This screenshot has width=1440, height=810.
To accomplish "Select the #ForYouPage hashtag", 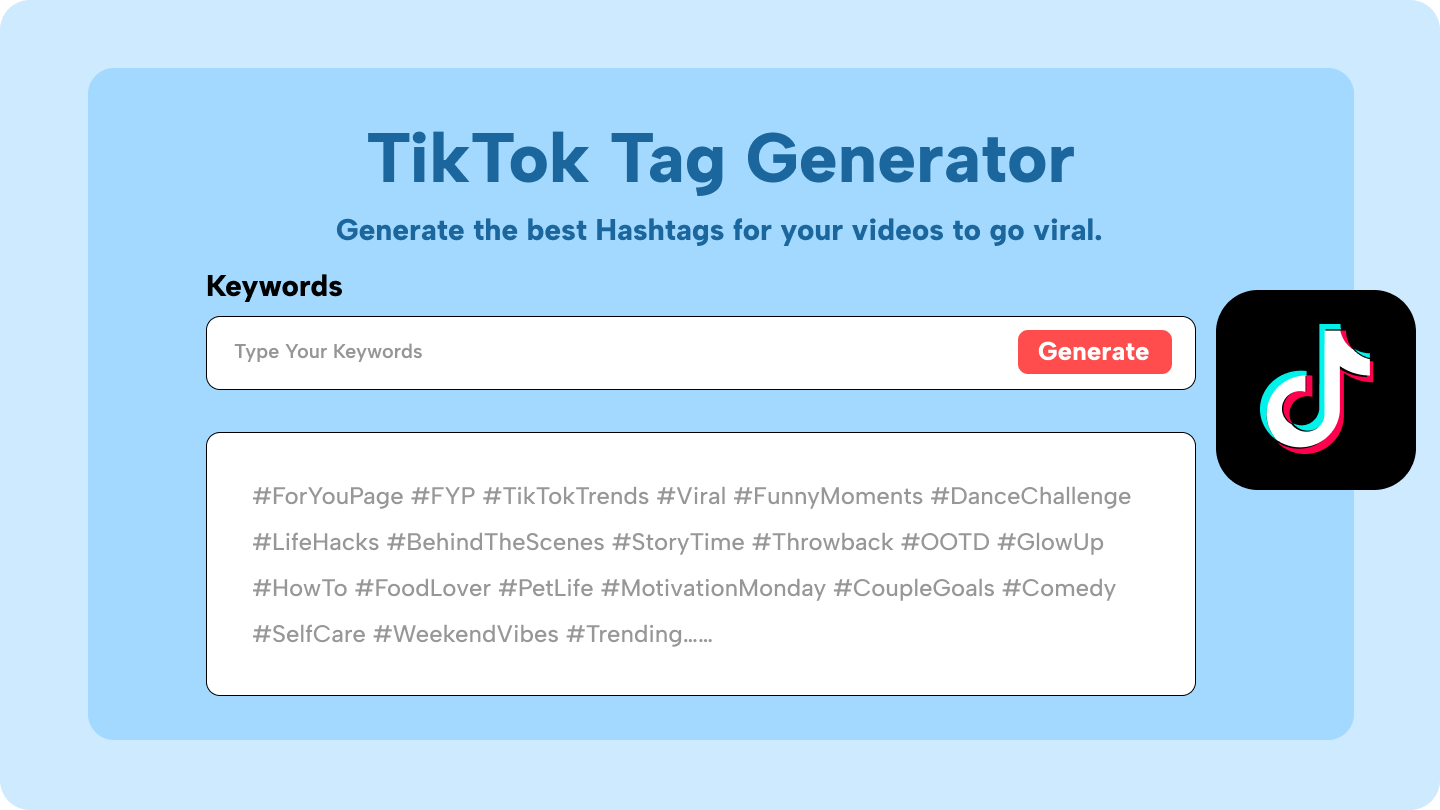I will pos(328,497).
